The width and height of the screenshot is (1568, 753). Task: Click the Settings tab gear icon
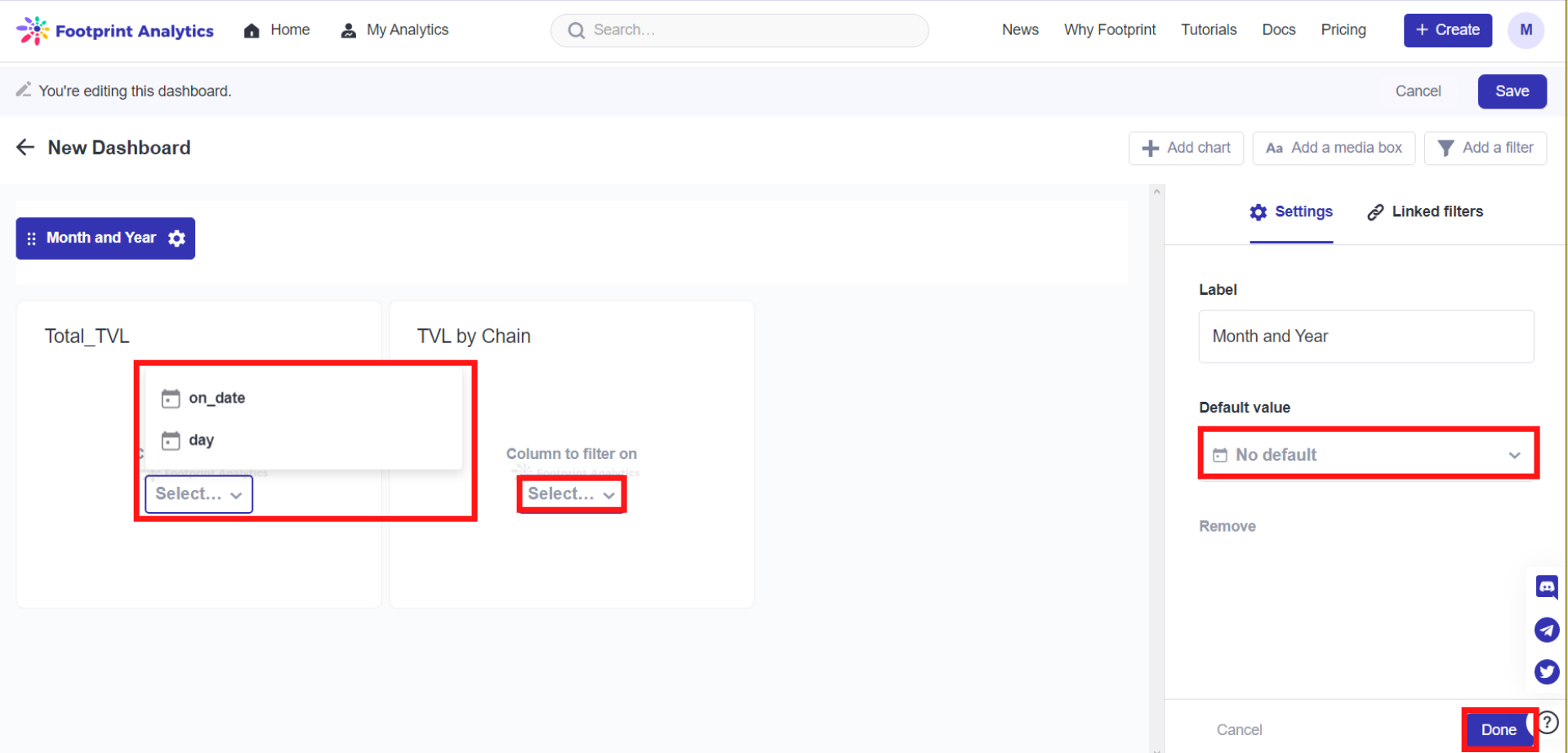[x=1258, y=212]
